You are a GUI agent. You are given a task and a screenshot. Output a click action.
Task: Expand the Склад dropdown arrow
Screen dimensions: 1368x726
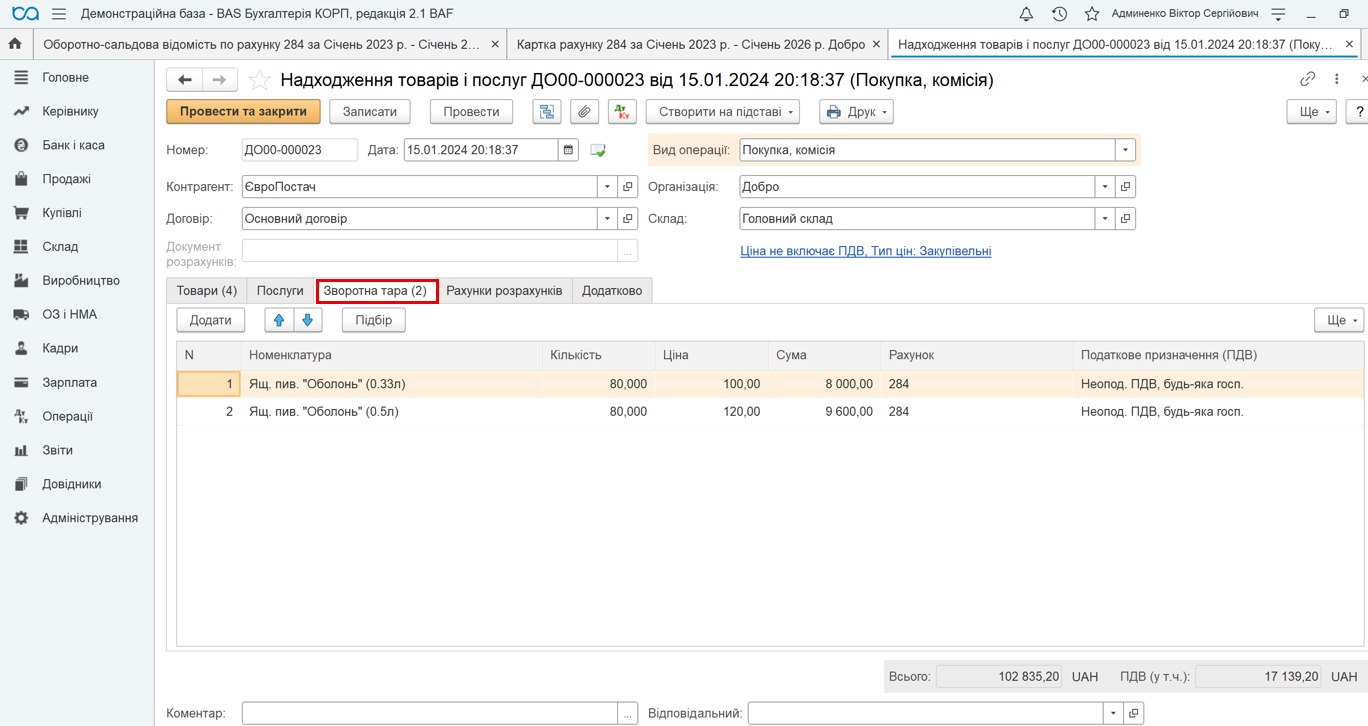point(1105,218)
